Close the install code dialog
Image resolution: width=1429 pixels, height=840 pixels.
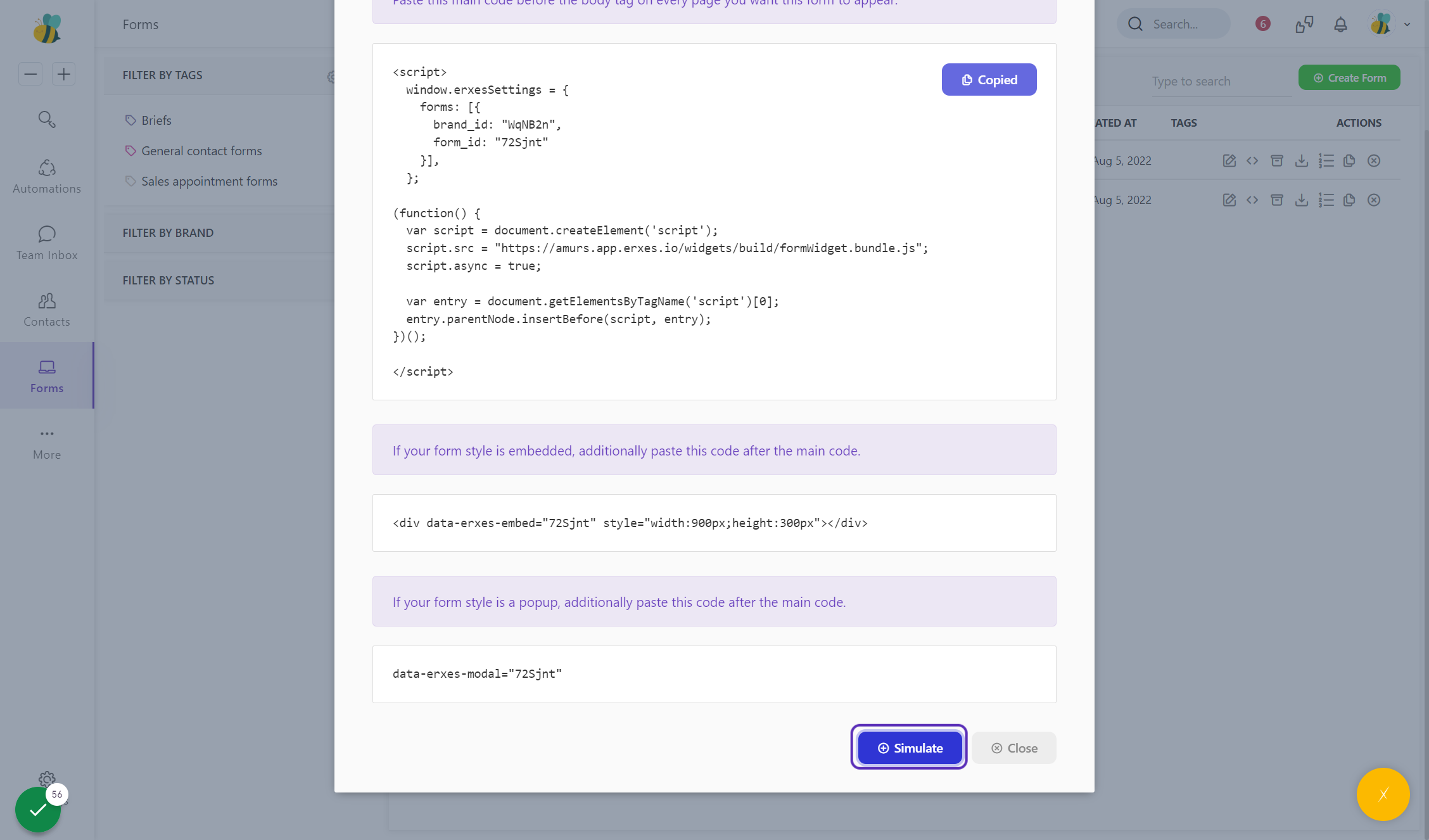(1014, 748)
